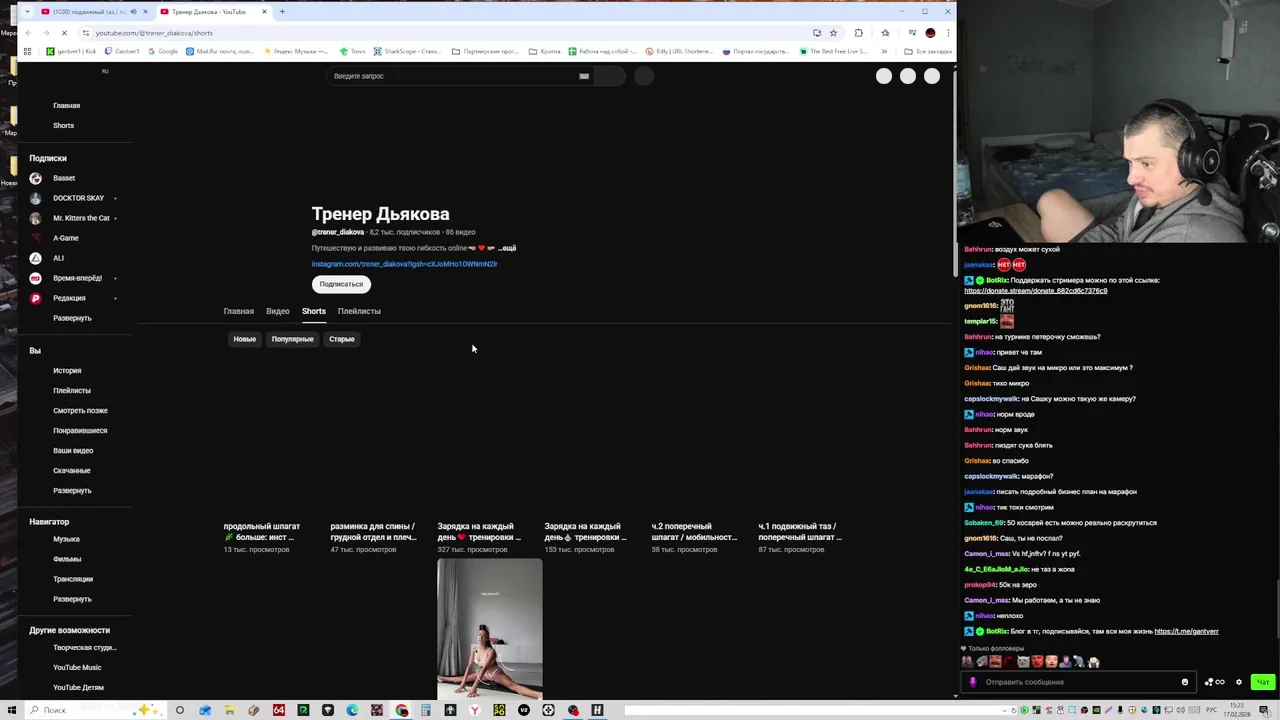The image size is (1280, 720).
Task: Subscribe with the Подписаться button
Action: [x=341, y=284]
